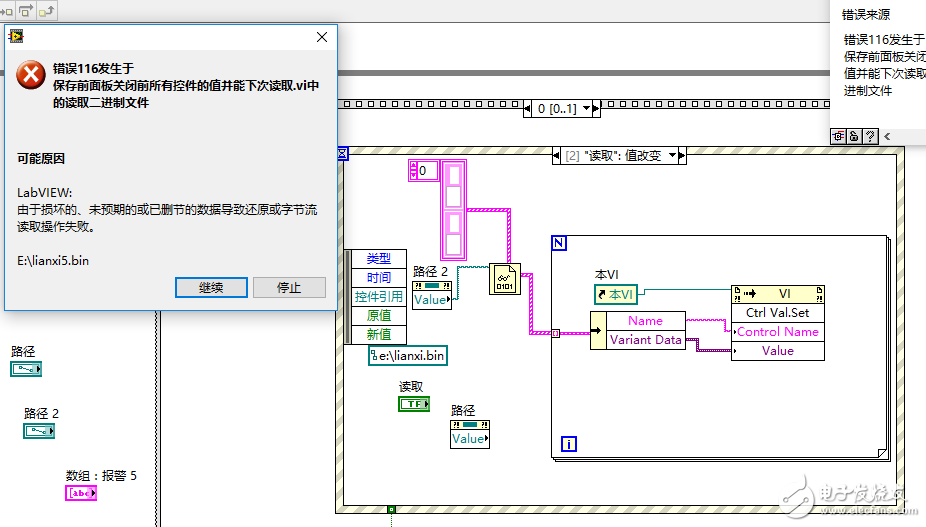
Task: Click the collapse arrow next to help icons
Action: 887,136
